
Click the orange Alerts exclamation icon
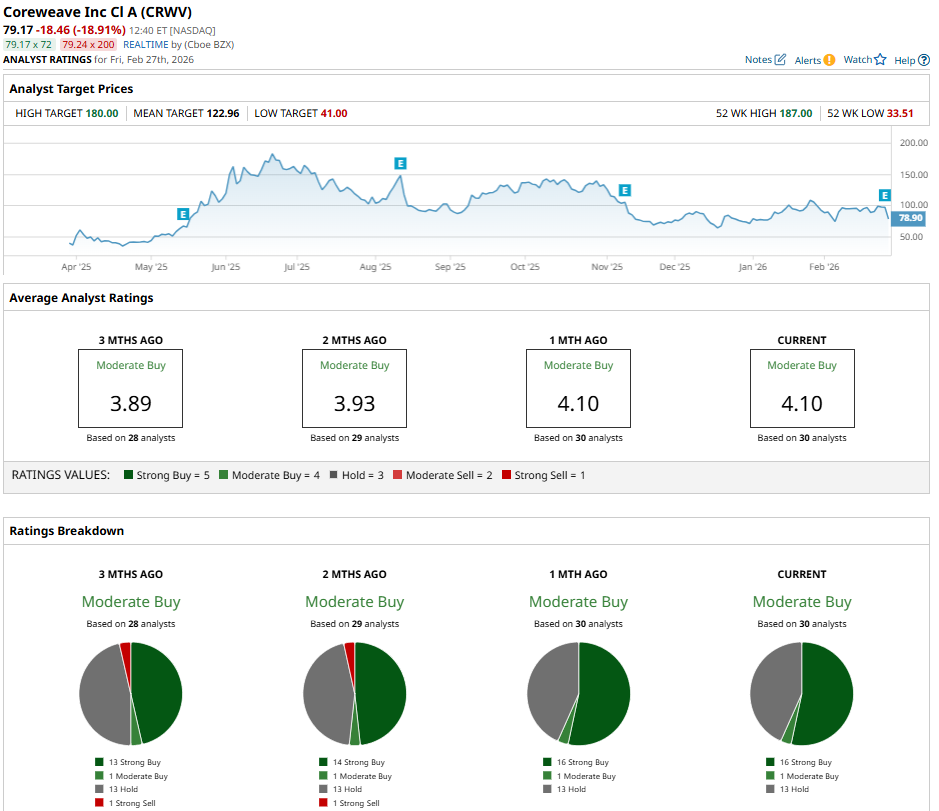(x=829, y=60)
